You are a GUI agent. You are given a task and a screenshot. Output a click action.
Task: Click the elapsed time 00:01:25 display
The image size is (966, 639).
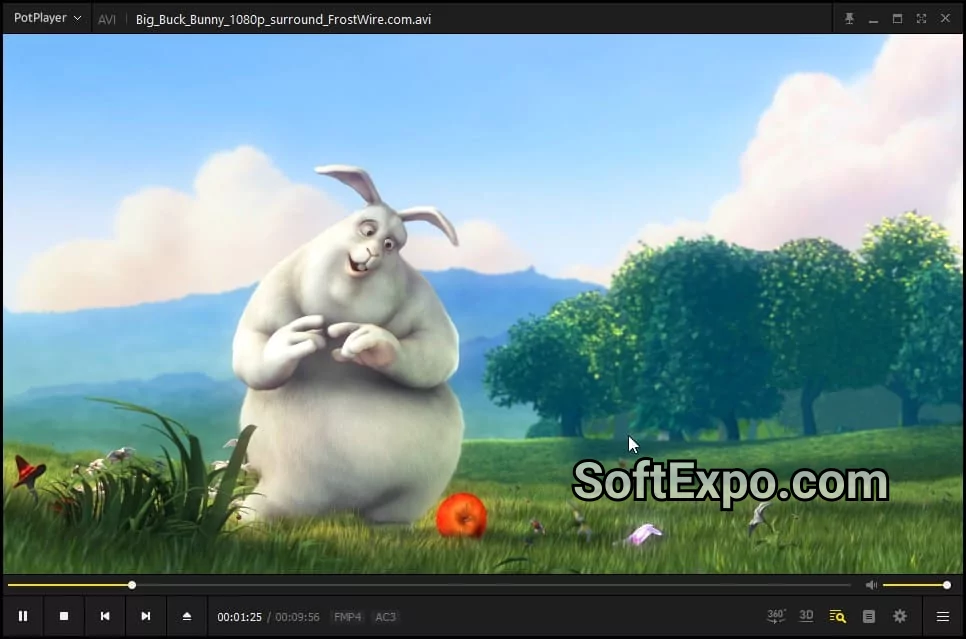tap(239, 617)
